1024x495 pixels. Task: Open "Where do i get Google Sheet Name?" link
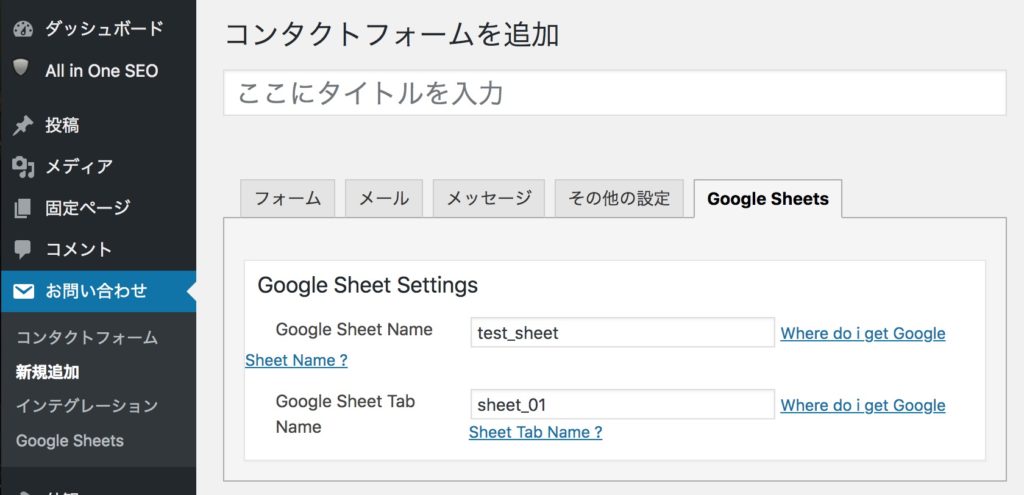862,333
